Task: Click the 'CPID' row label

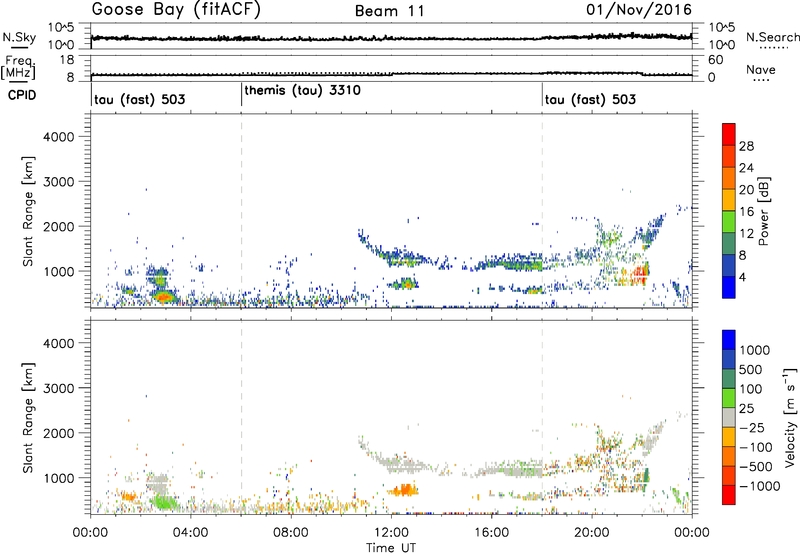Action: tap(22, 95)
